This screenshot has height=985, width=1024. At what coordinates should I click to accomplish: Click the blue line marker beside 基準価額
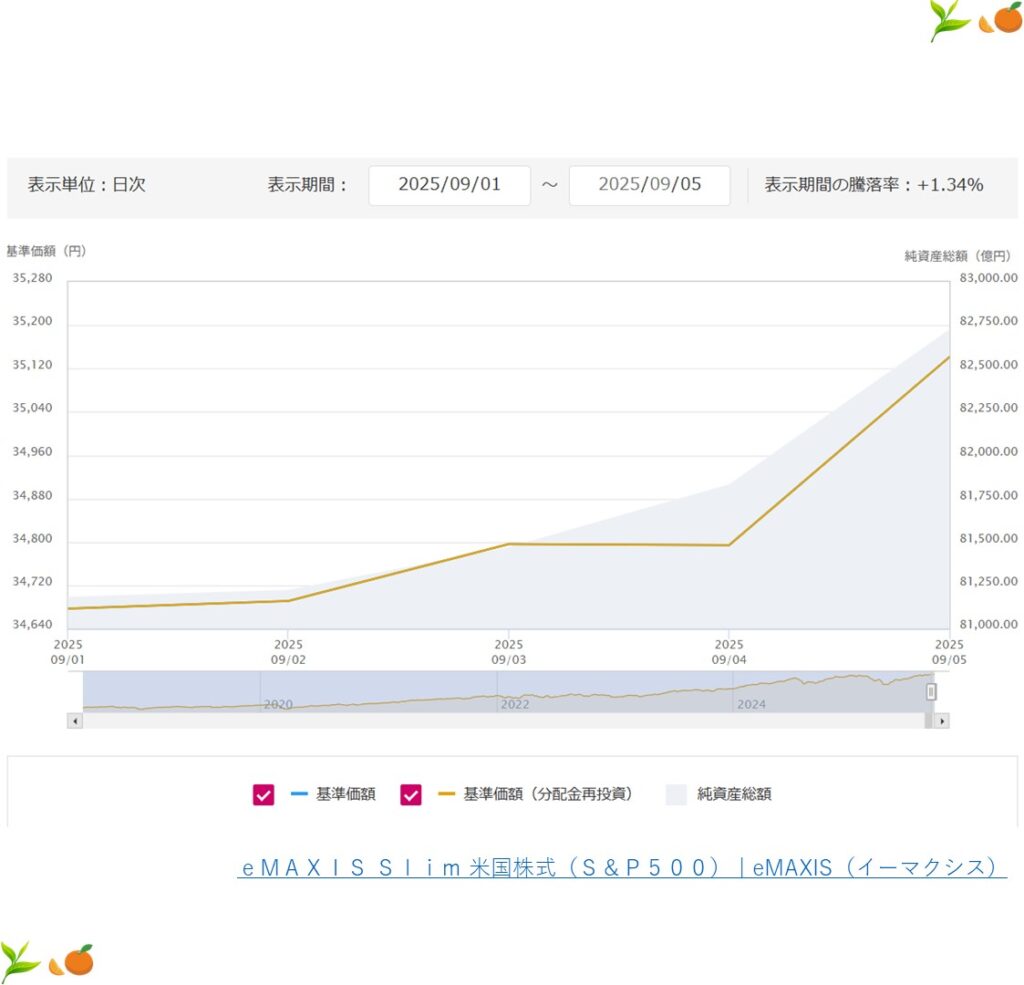299,795
